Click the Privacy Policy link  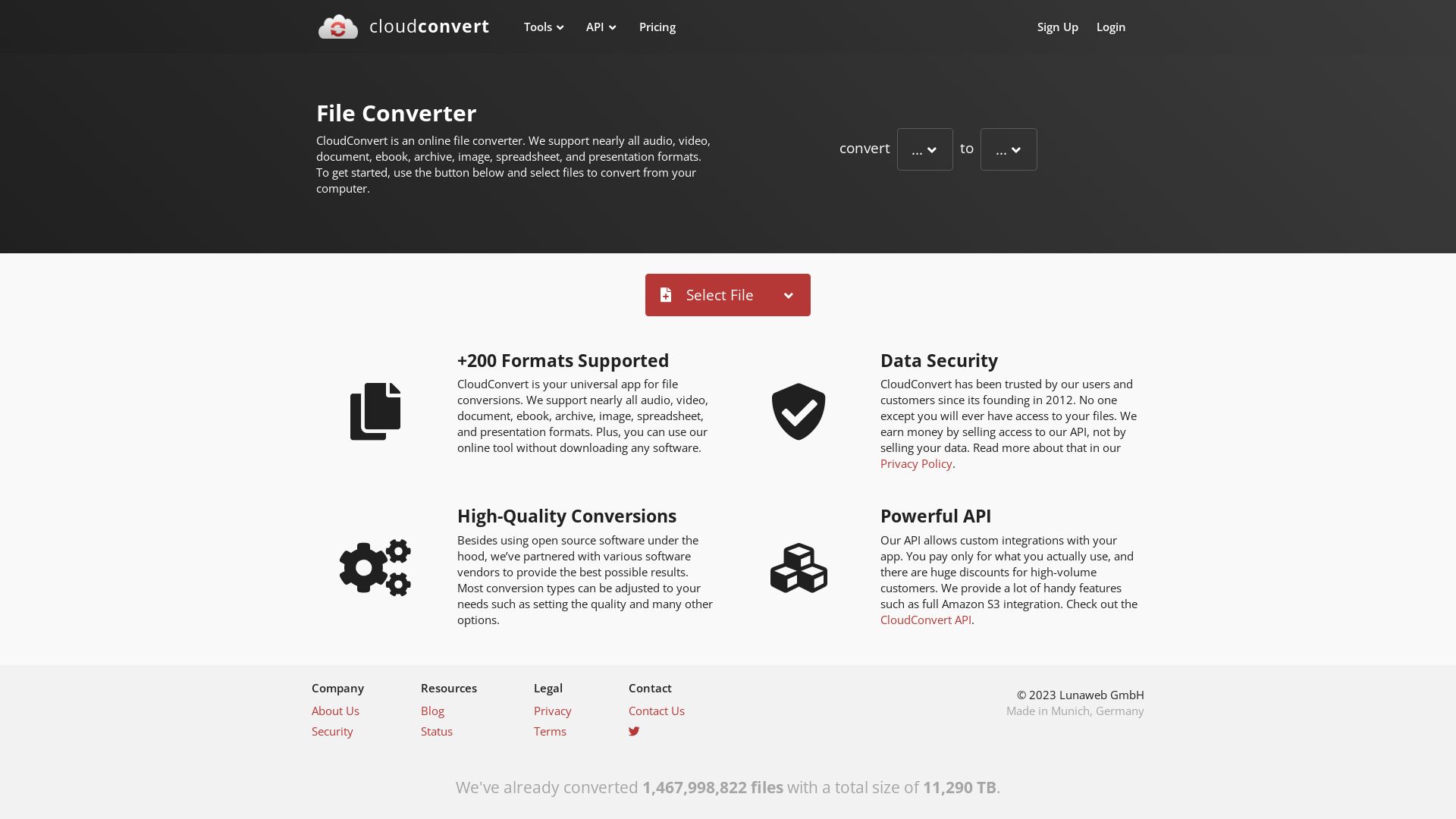(x=916, y=463)
